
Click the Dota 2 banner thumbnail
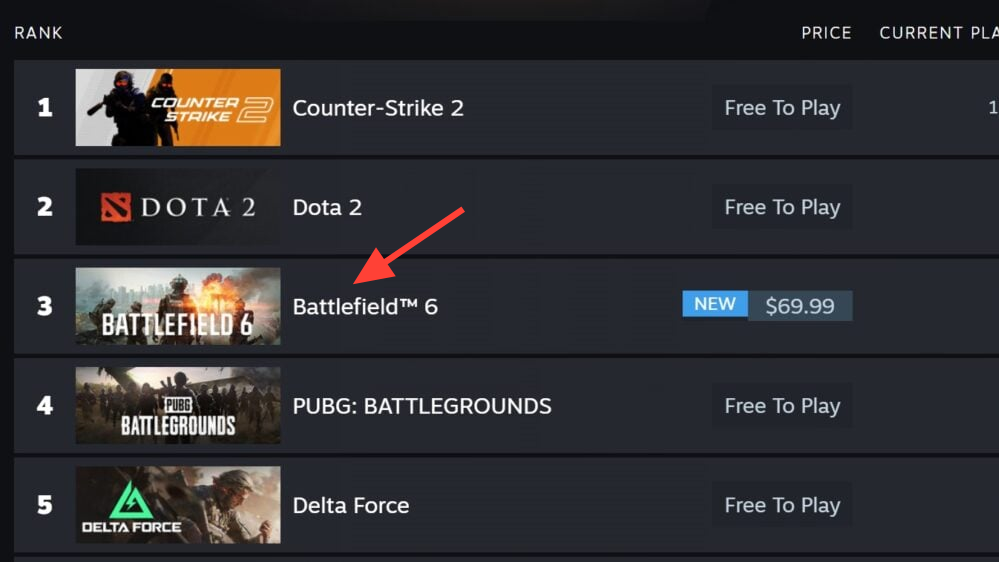point(178,207)
